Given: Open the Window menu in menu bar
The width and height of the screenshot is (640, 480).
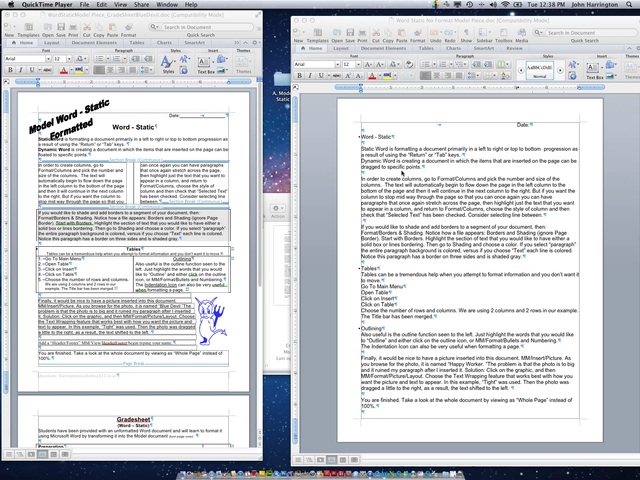Looking at the screenshot, I should click(x=167, y=4).
